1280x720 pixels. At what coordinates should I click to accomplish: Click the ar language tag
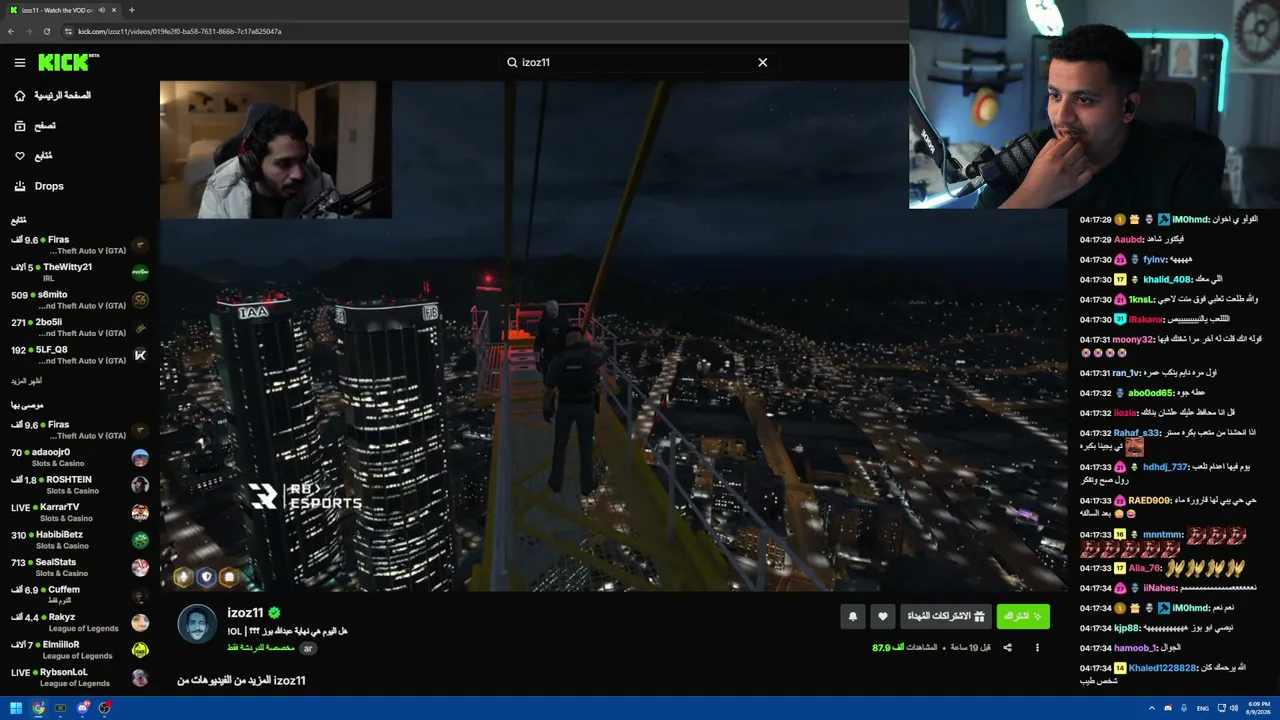[308, 648]
